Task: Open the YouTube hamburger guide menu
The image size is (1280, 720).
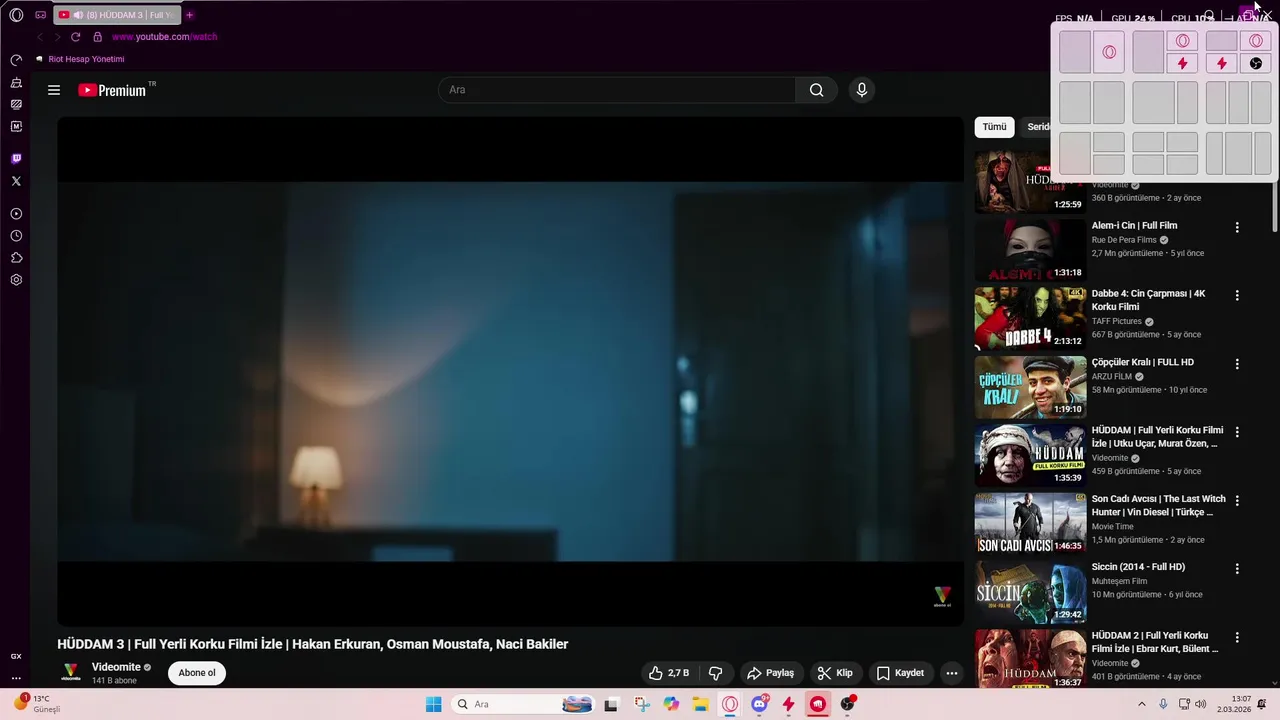Action: [54, 90]
